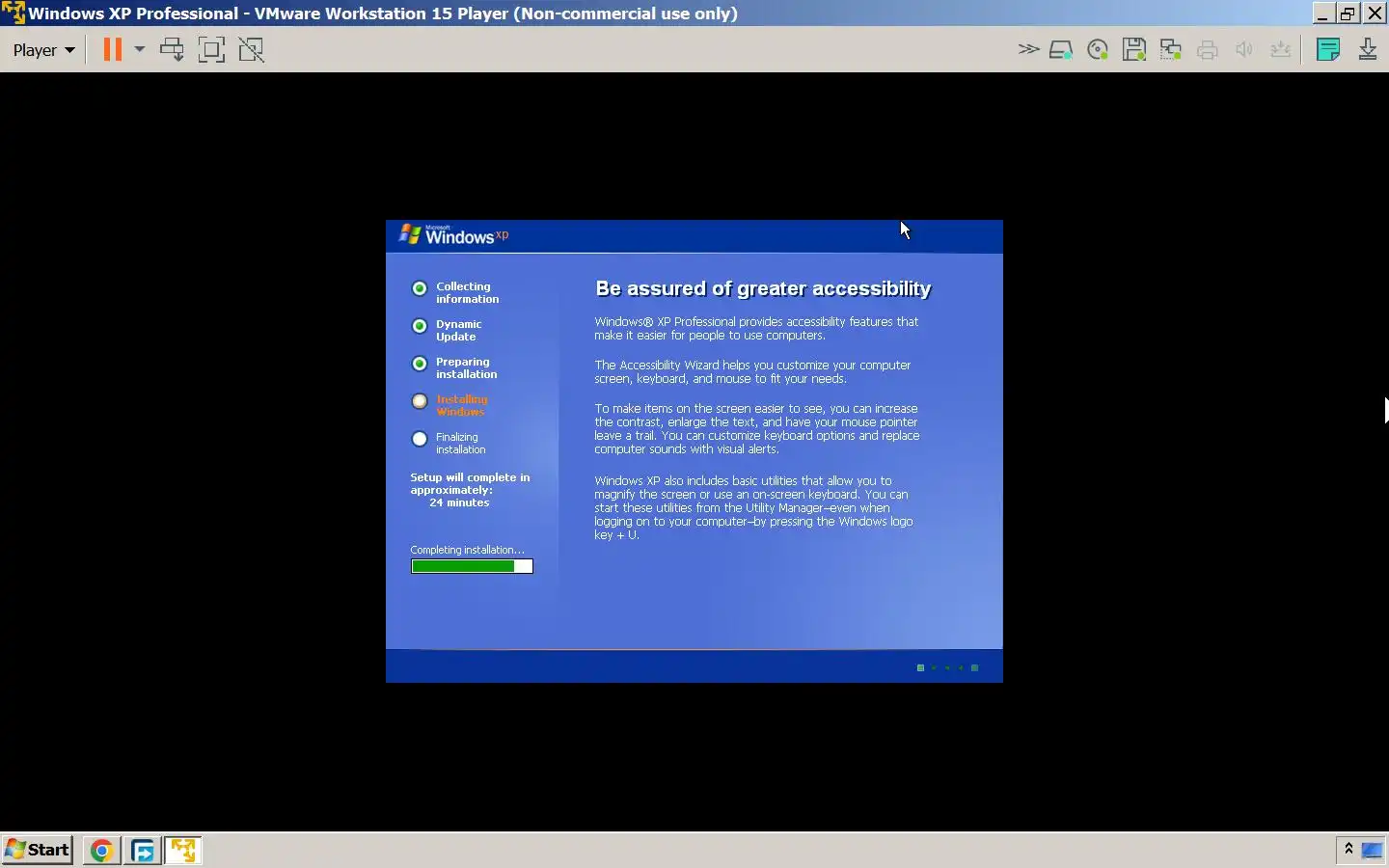The height and width of the screenshot is (868, 1389).
Task: Open the Start menu
Action: click(x=38, y=850)
